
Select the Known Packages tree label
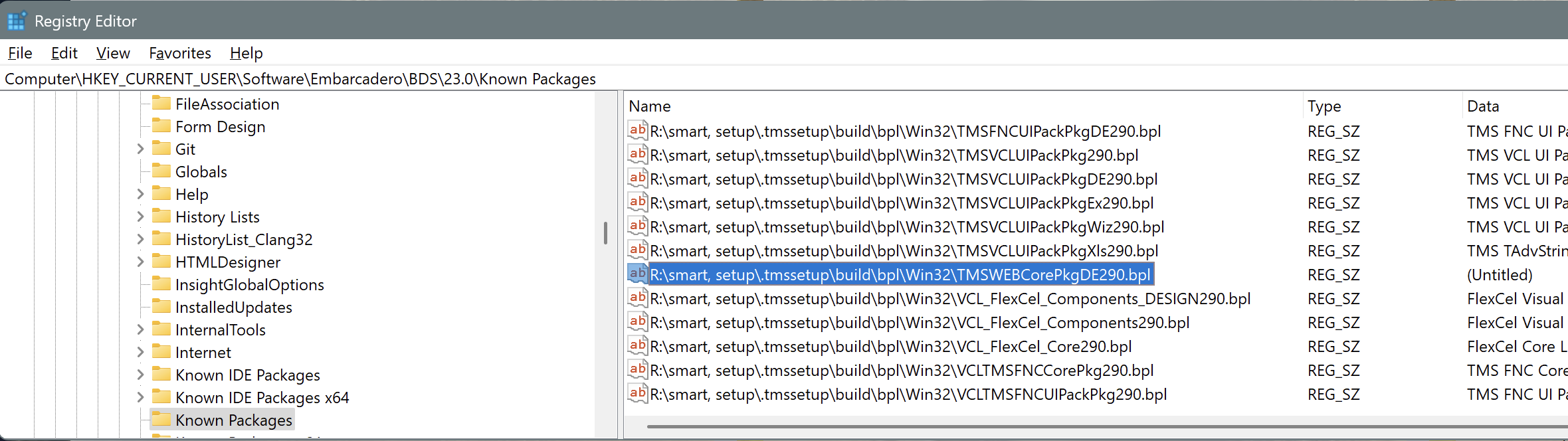(x=234, y=420)
